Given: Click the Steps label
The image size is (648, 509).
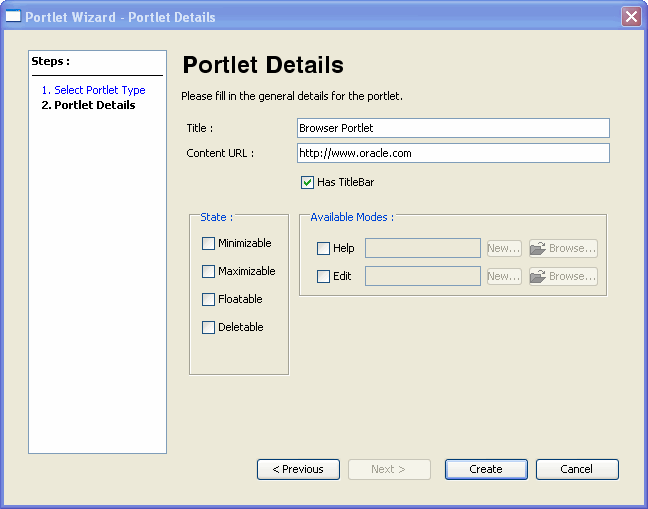Looking at the screenshot, I should point(50,62).
